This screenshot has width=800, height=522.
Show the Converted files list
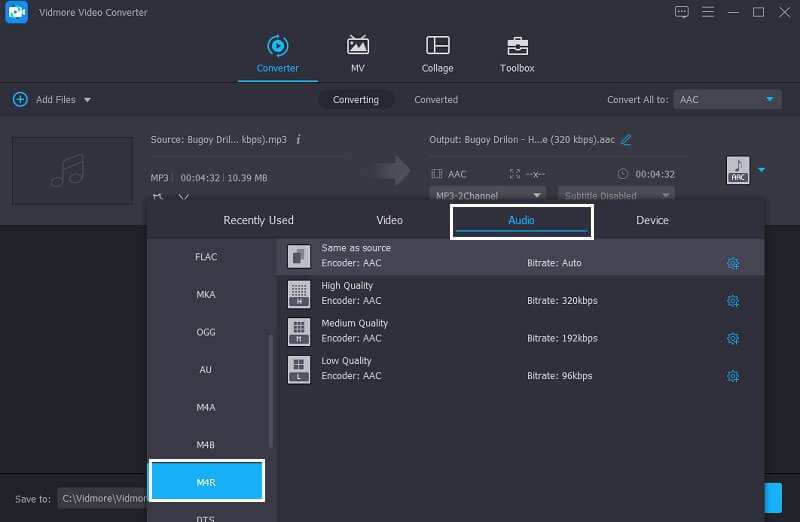coord(436,100)
